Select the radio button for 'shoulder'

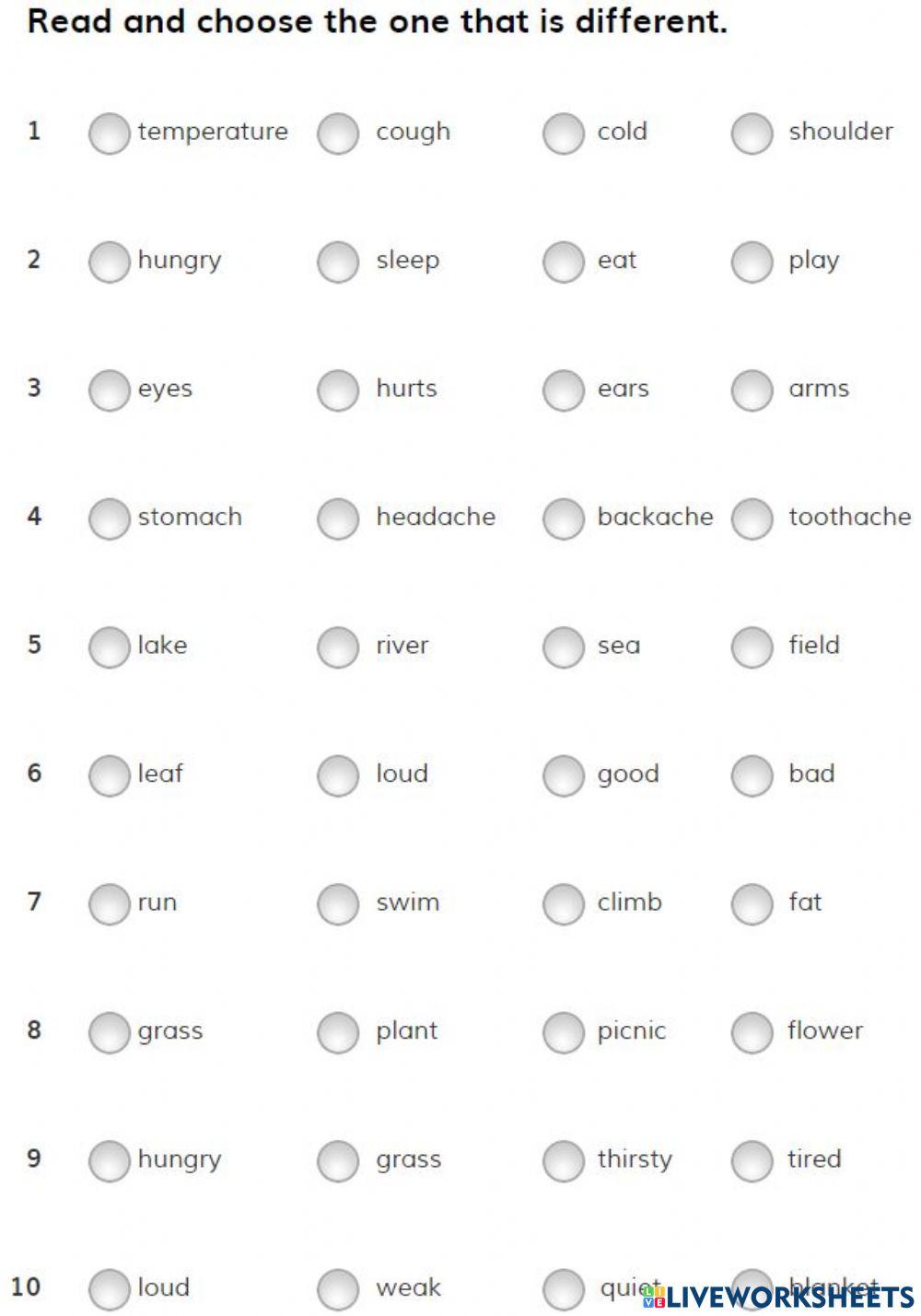click(x=752, y=134)
